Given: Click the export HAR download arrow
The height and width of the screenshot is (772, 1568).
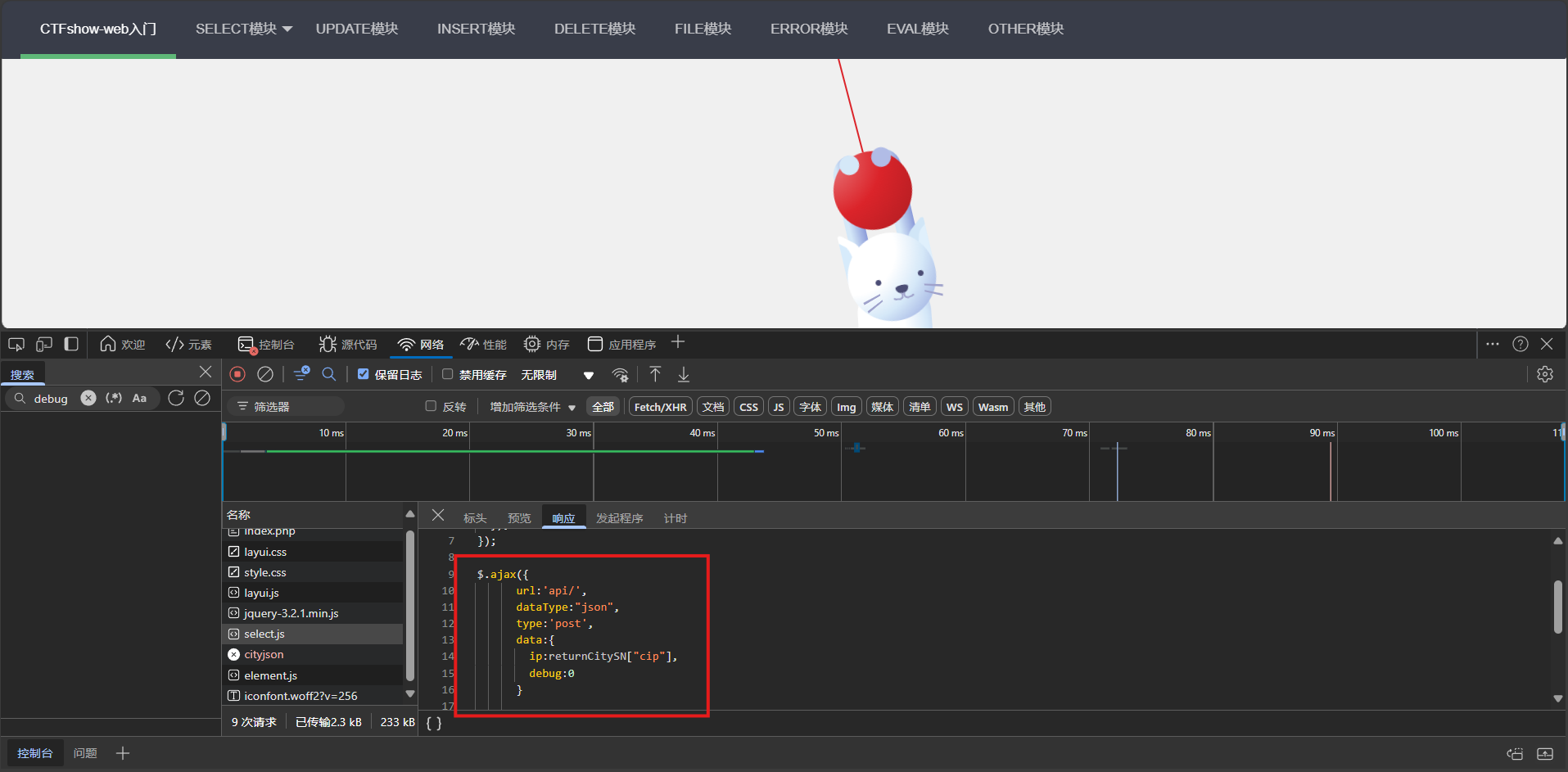Looking at the screenshot, I should click(684, 374).
